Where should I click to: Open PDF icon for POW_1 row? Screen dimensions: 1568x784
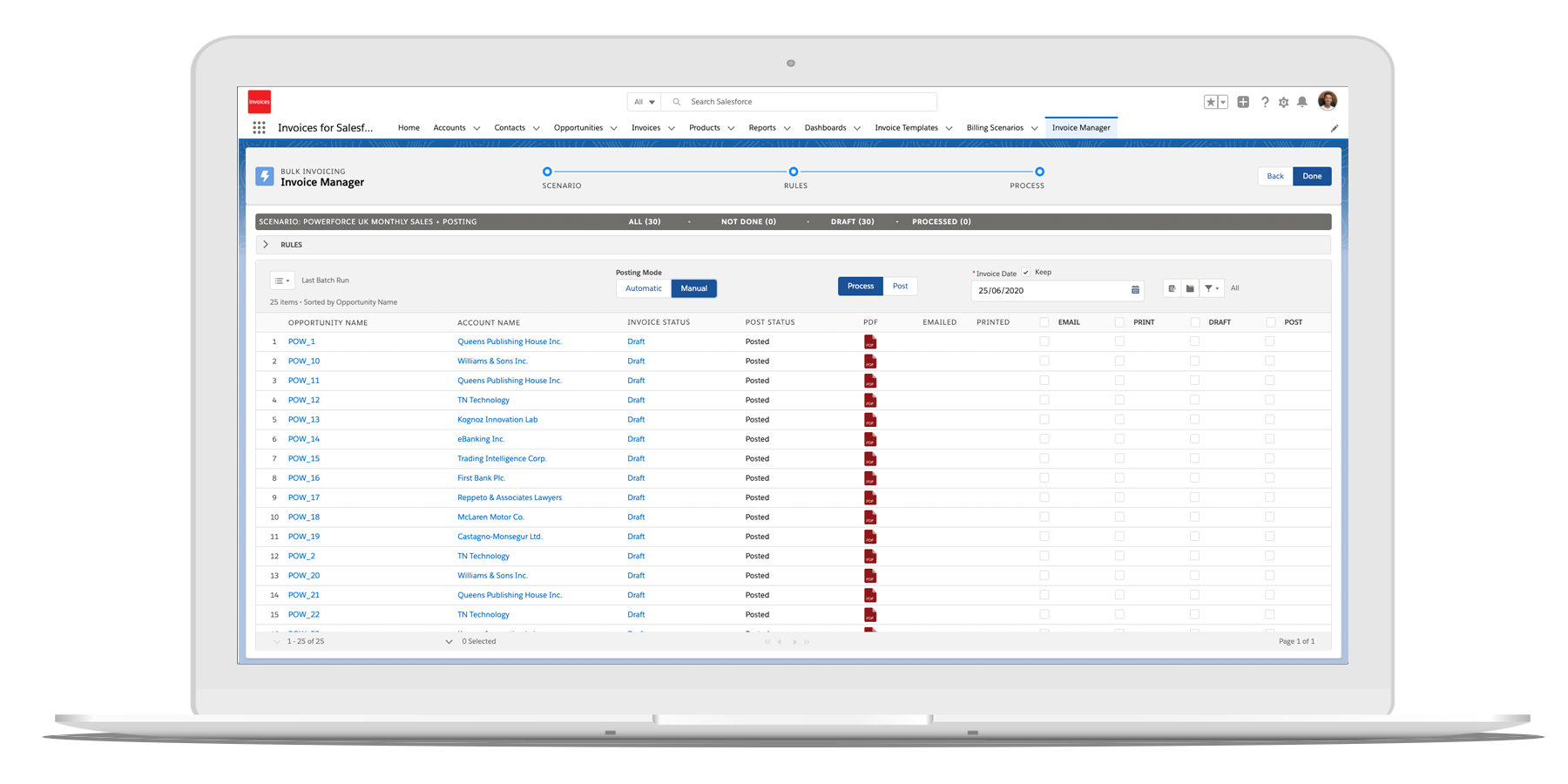point(869,342)
